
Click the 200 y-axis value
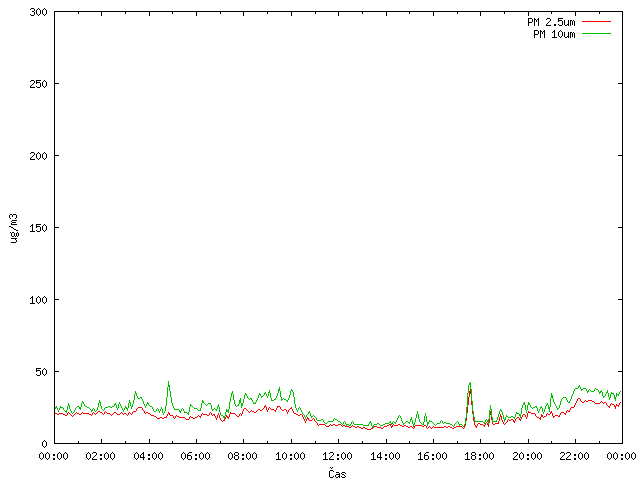[x=38, y=156]
